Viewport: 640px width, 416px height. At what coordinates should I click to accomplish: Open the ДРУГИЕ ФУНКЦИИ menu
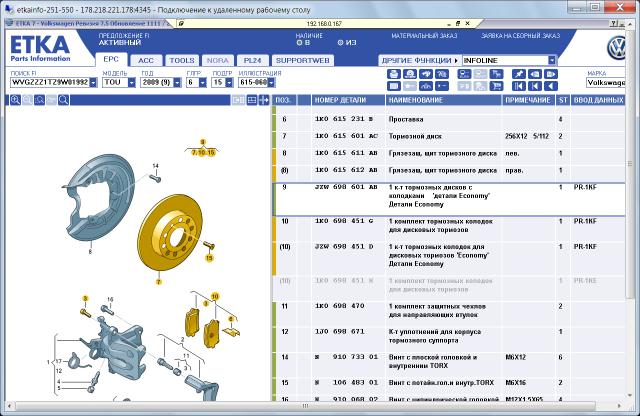coord(419,60)
